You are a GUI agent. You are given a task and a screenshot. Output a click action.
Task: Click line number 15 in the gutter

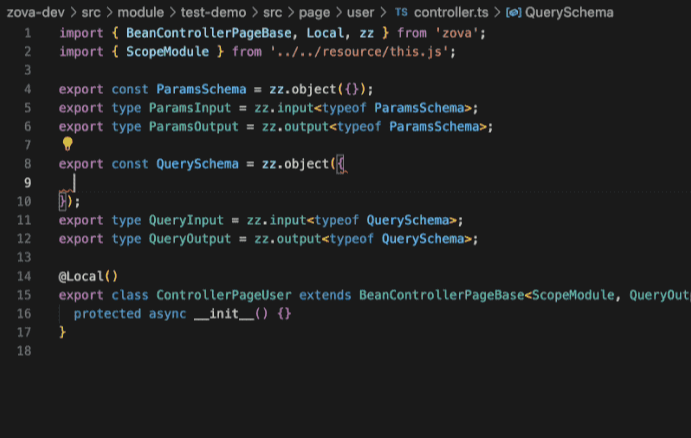[24, 295]
